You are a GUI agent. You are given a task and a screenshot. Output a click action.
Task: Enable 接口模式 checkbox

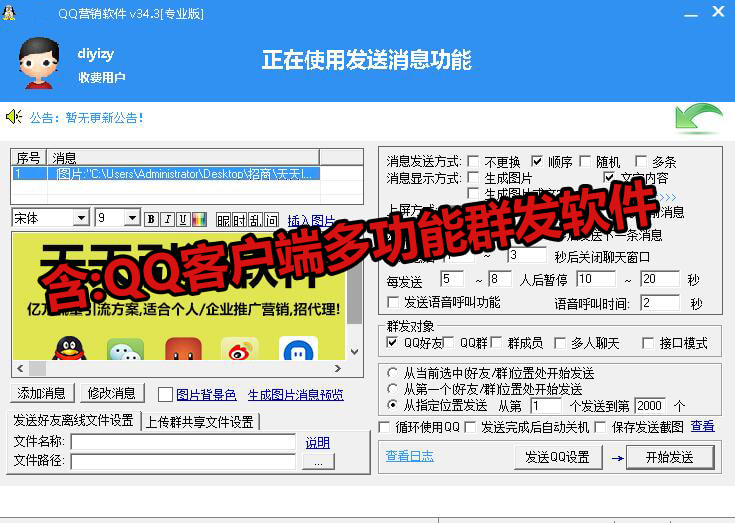(x=648, y=343)
